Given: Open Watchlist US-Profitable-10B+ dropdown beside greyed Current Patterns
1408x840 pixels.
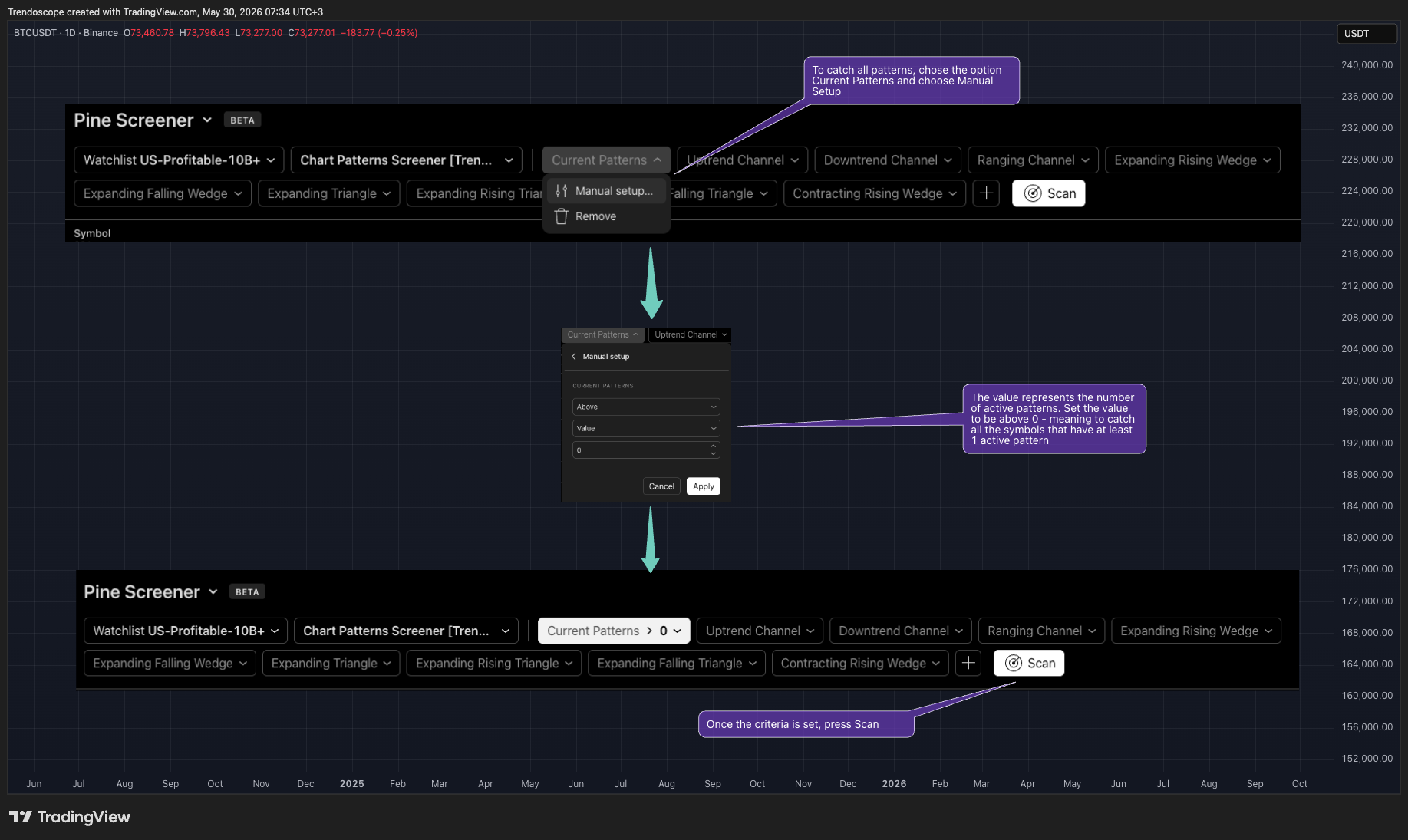Looking at the screenshot, I should 180,160.
